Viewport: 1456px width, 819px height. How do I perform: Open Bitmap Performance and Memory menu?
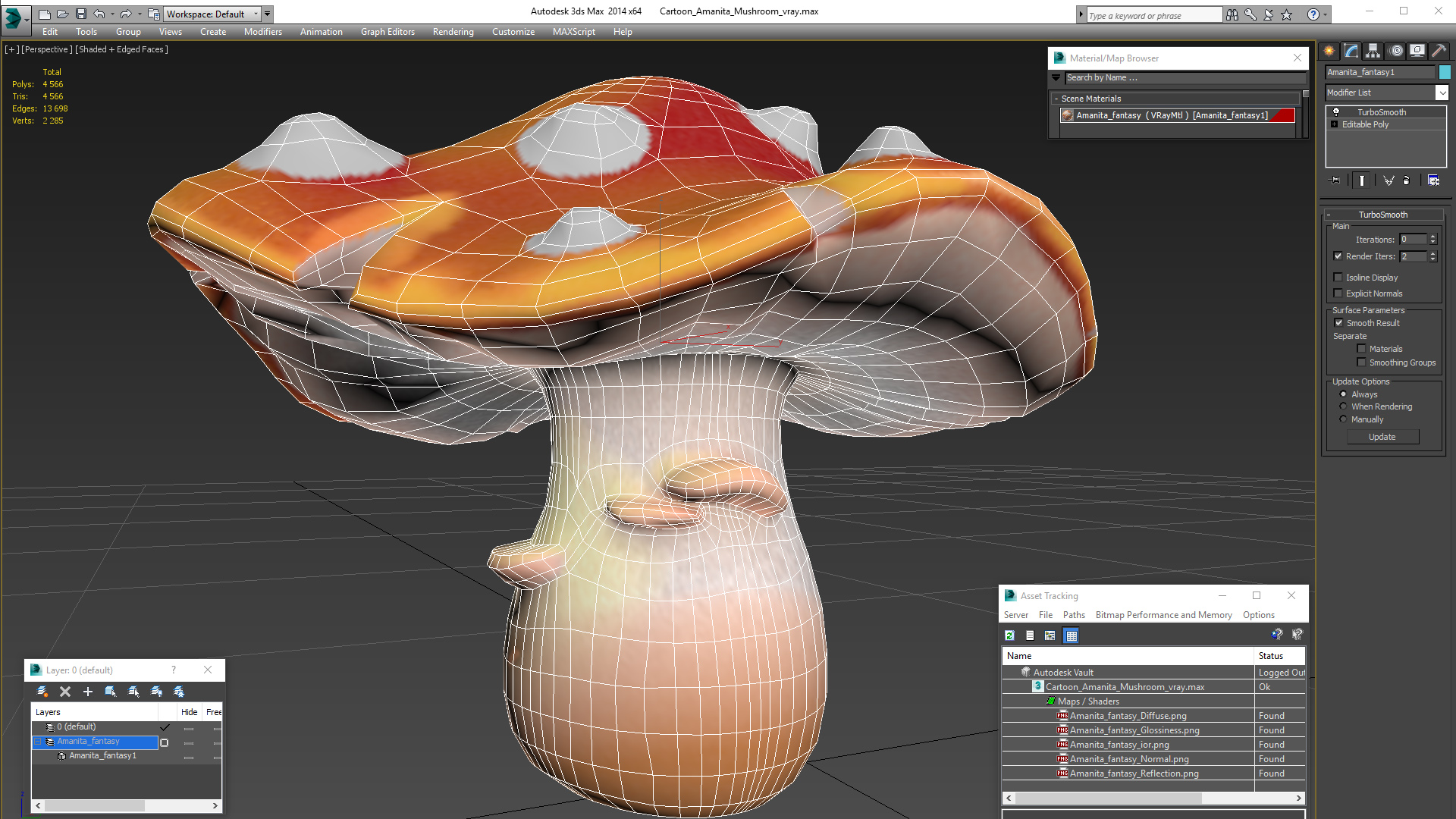coord(1163,615)
